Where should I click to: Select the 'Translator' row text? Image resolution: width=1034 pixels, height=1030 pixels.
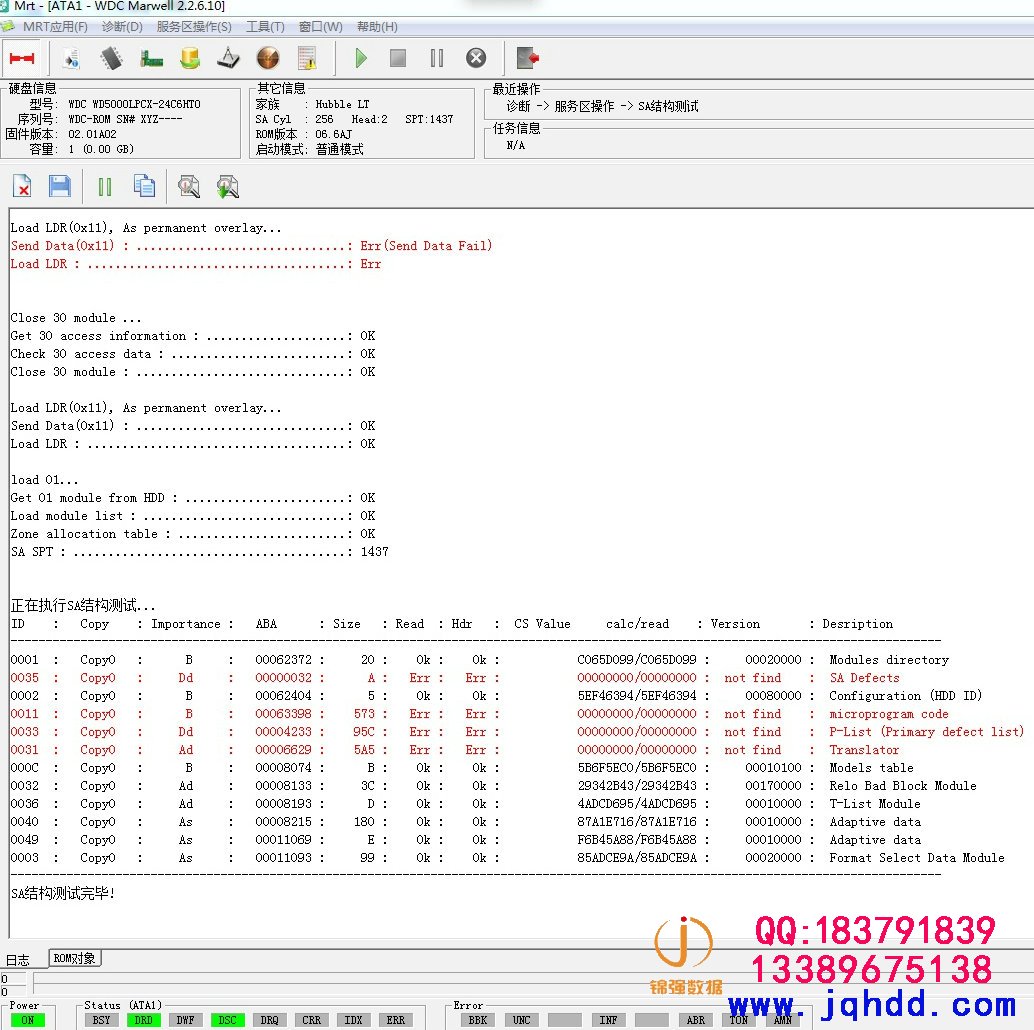pos(865,750)
